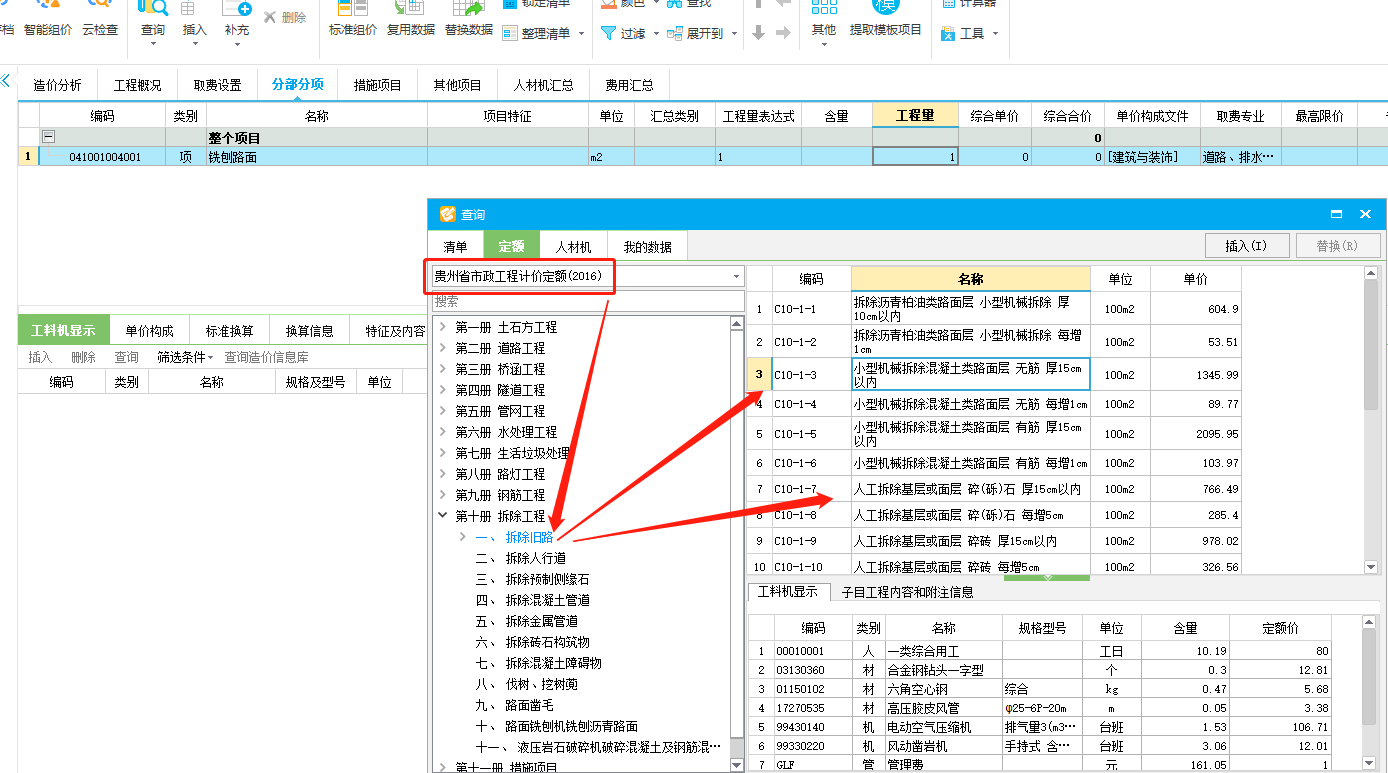Click the 整理清单 organize list tool

(536, 33)
